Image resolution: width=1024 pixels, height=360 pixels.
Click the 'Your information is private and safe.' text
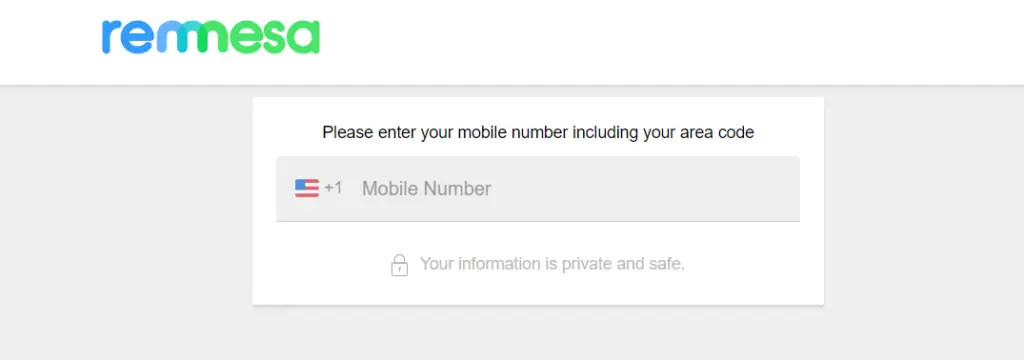click(552, 264)
